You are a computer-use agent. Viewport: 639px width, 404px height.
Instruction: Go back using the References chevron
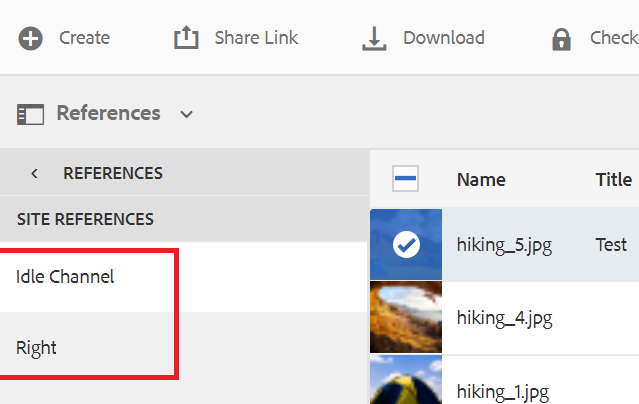pyautogui.click(x=35, y=173)
